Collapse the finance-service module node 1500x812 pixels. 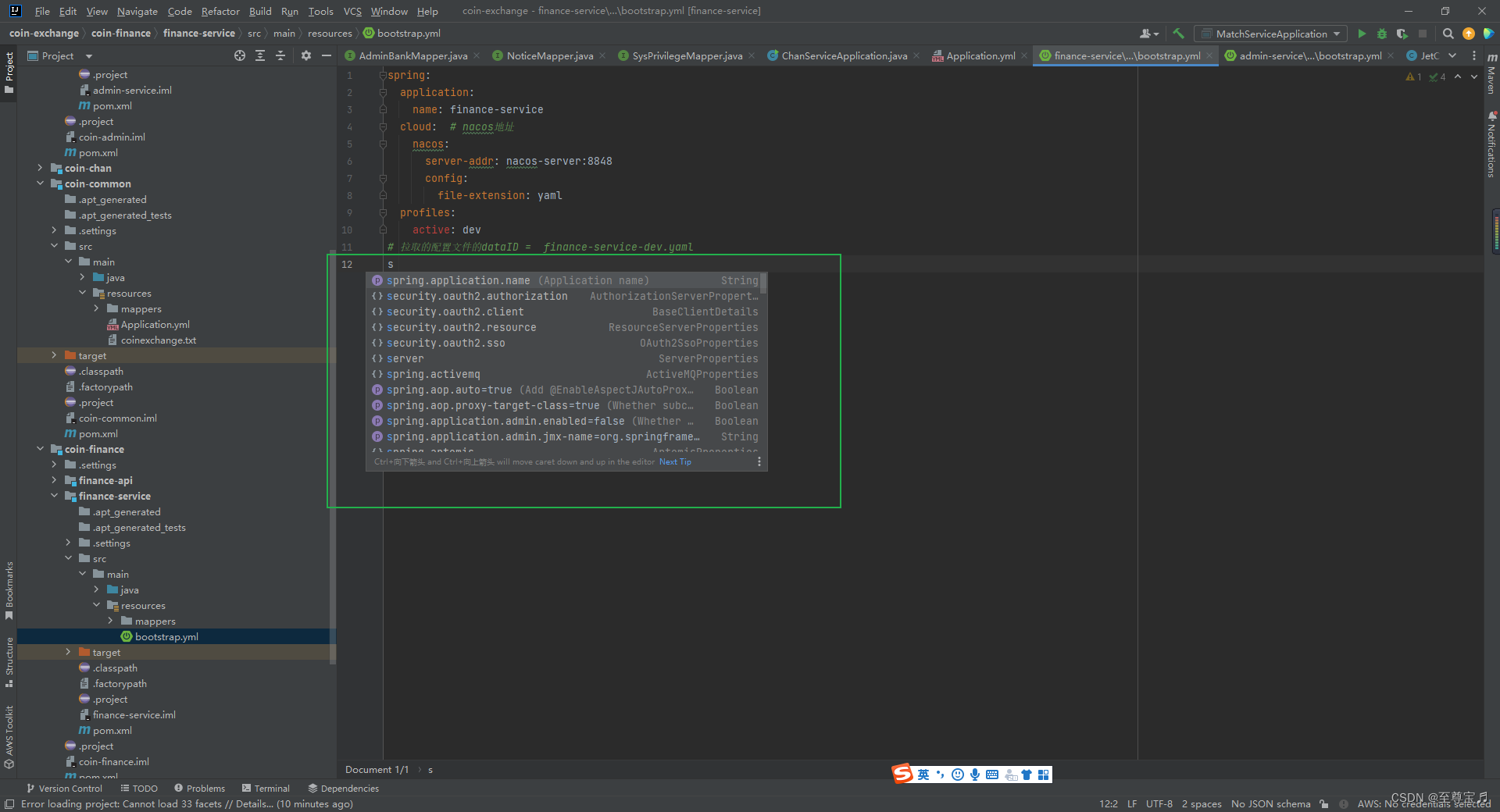(x=55, y=496)
